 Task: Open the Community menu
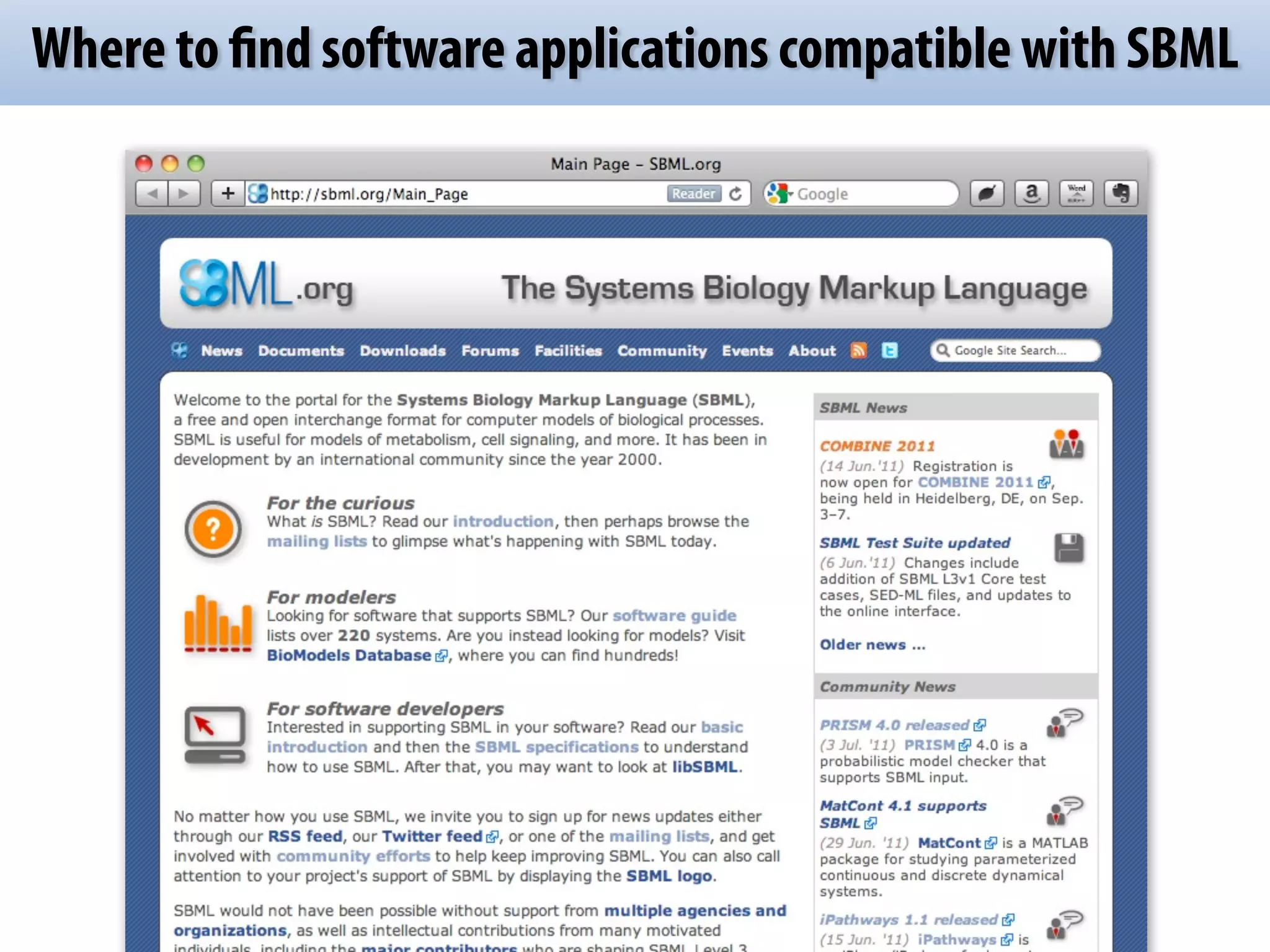tap(662, 351)
